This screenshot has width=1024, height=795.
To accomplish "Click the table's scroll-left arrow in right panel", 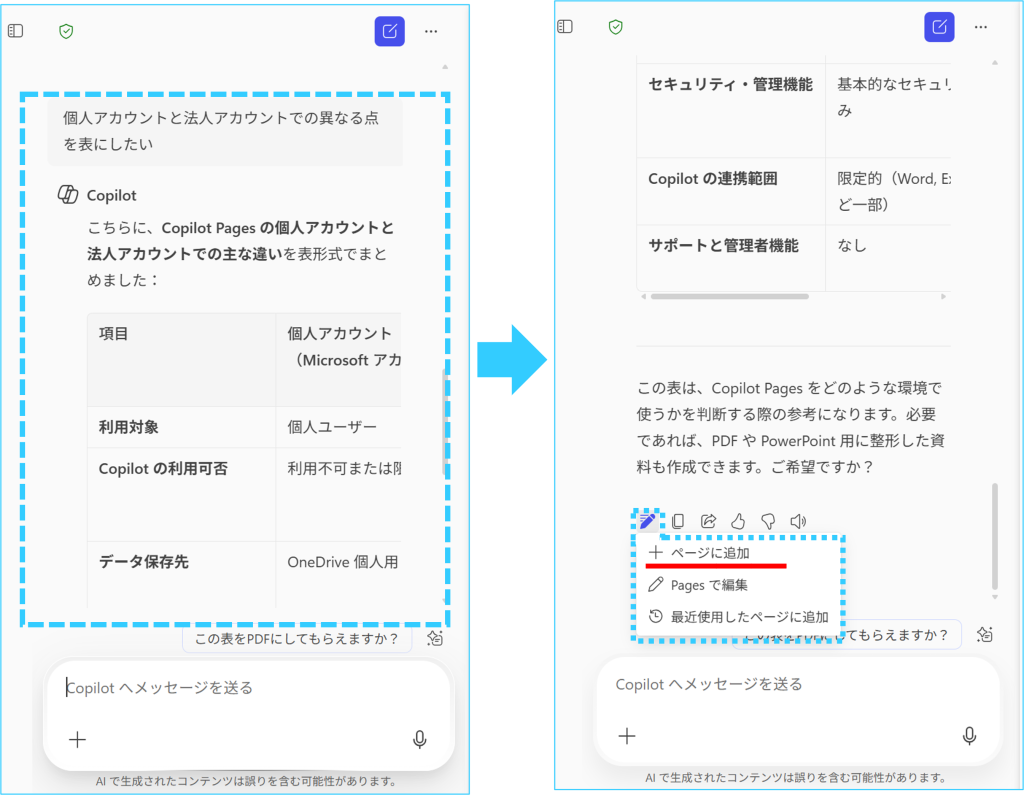I will 644,297.
